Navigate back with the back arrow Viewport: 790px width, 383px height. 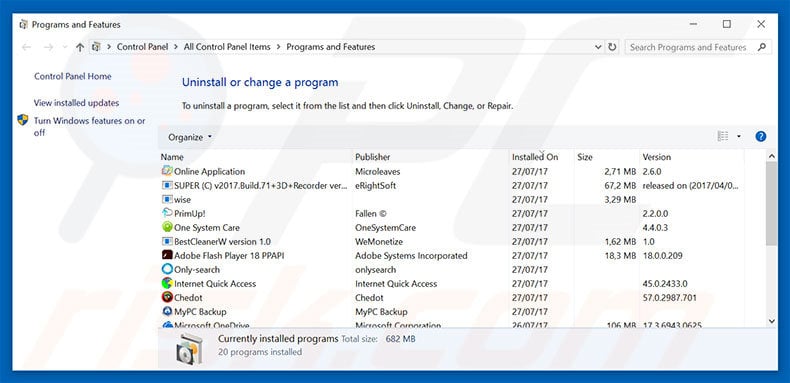pyautogui.click(x=26, y=47)
